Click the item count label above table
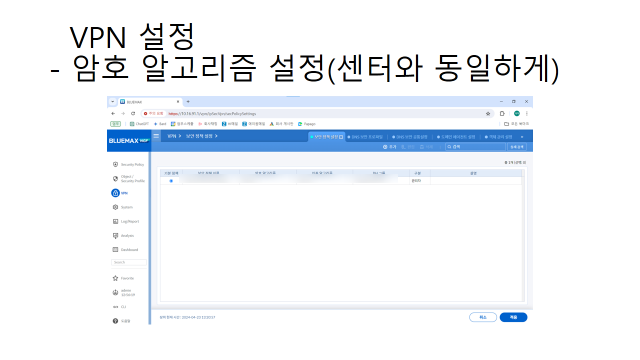The width and height of the screenshot is (640, 360). click(x=515, y=162)
